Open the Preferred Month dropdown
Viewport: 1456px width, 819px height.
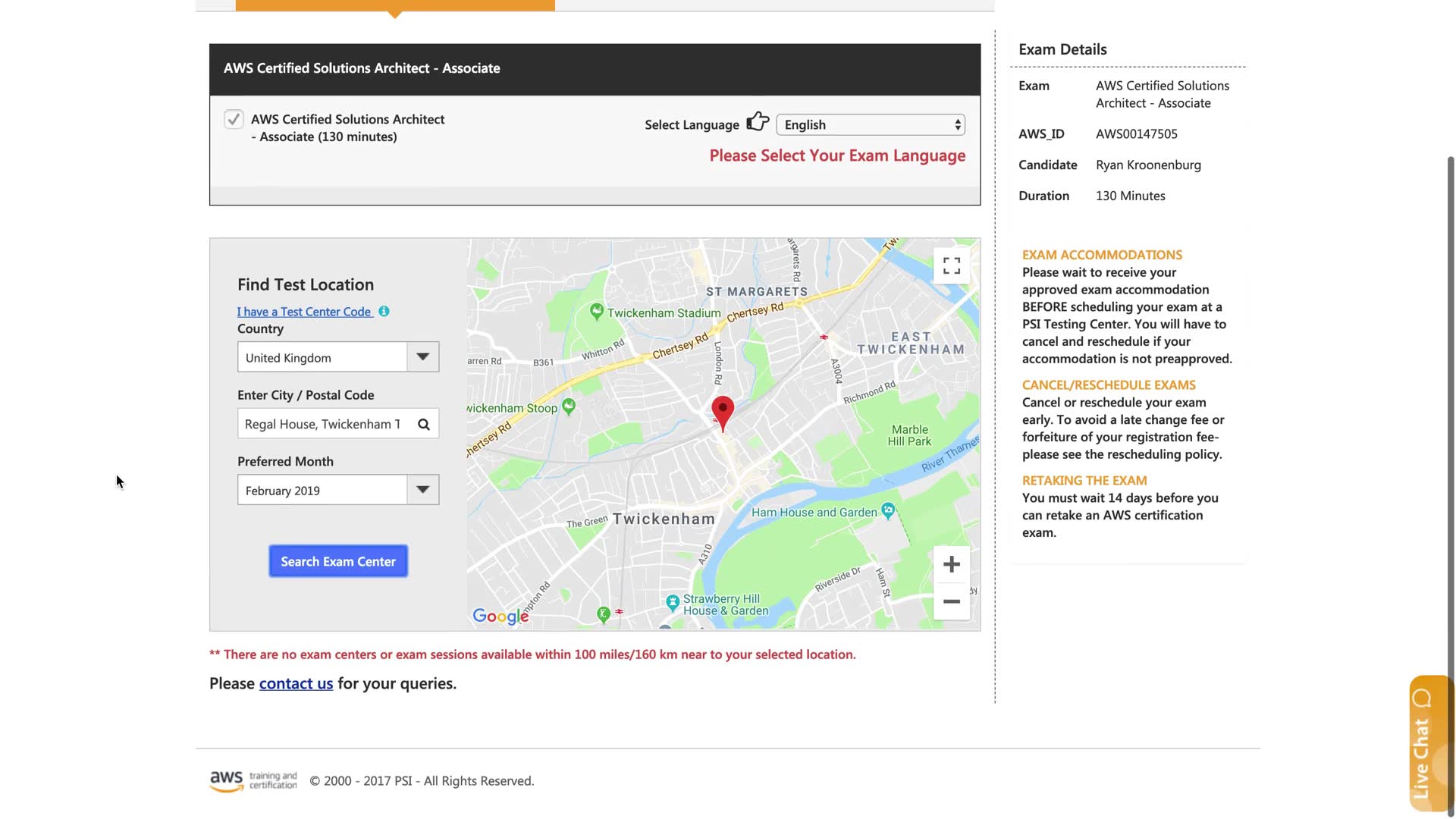(x=422, y=490)
